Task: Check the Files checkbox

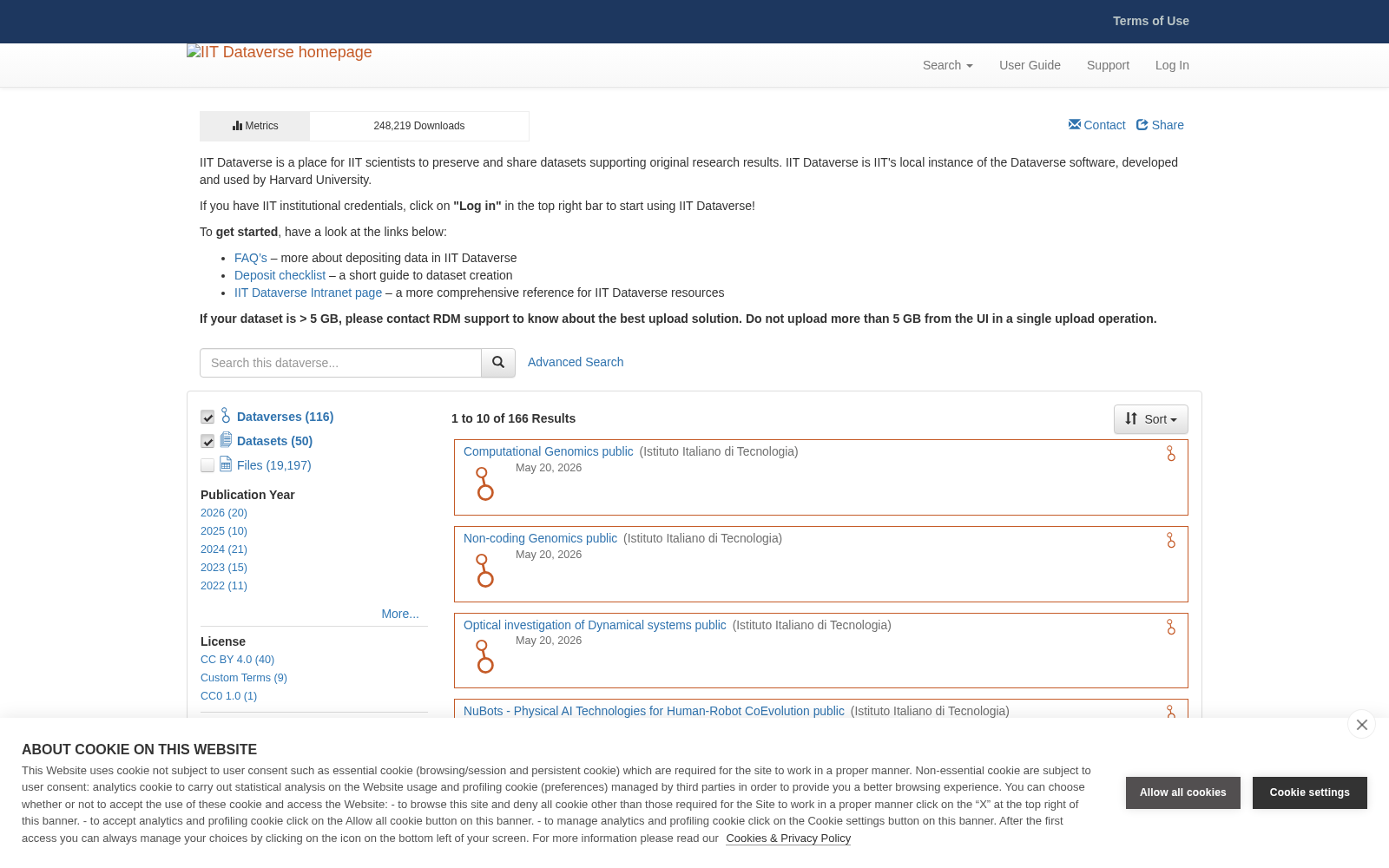Action: tap(207, 466)
